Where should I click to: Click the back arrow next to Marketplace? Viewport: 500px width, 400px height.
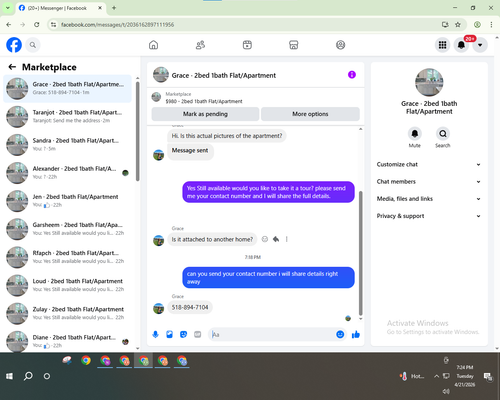12,67
